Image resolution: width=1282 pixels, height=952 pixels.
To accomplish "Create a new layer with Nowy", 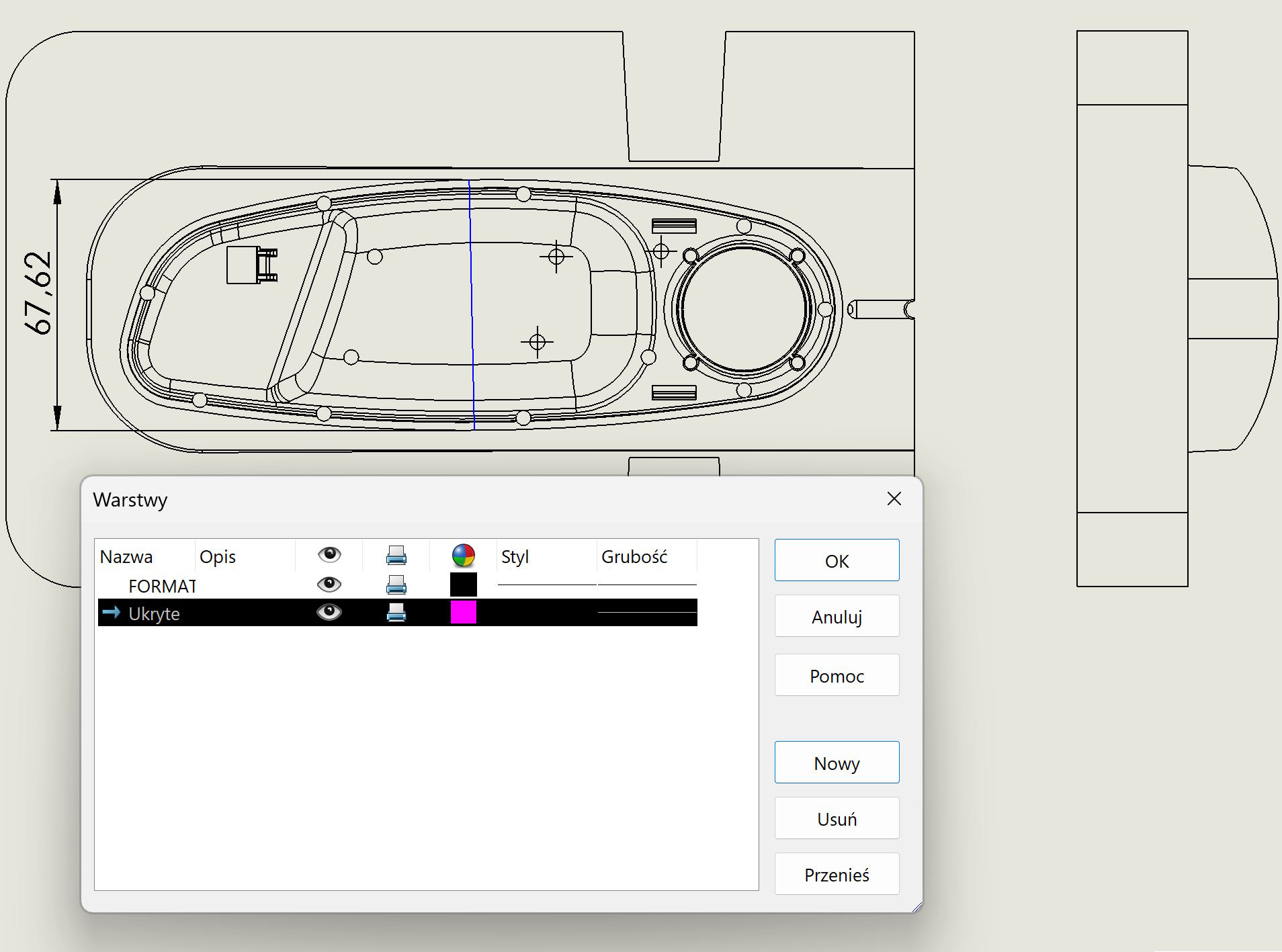I will pyautogui.click(x=837, y=763).
